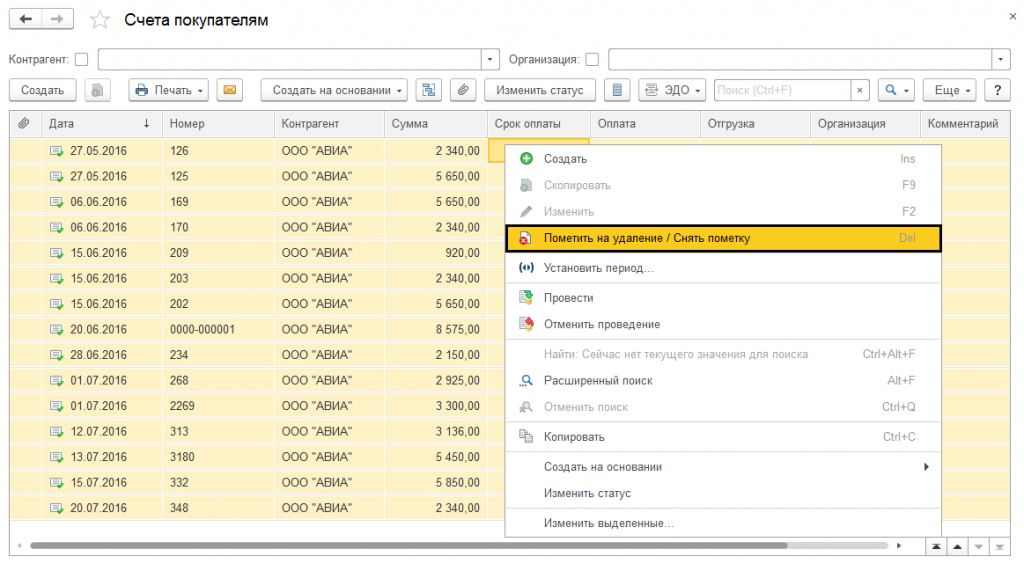
Task: Expand Создать на основании submenu in context menu
Action: coord(723,467)
